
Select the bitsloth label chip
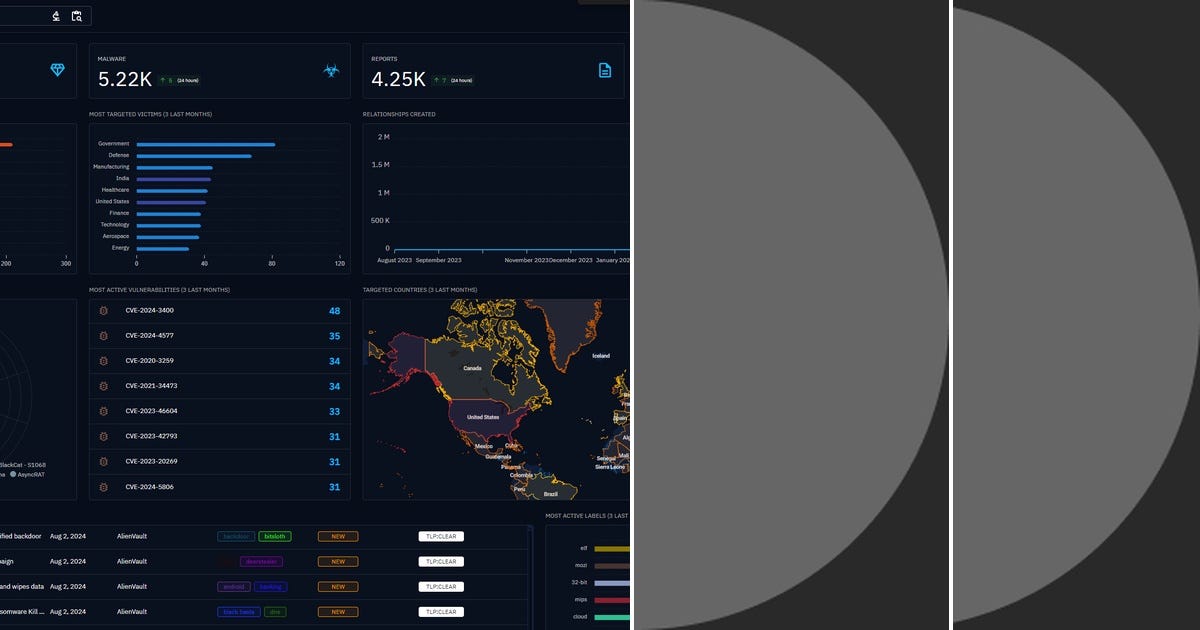pyautogui.click(x=274, y=536)
